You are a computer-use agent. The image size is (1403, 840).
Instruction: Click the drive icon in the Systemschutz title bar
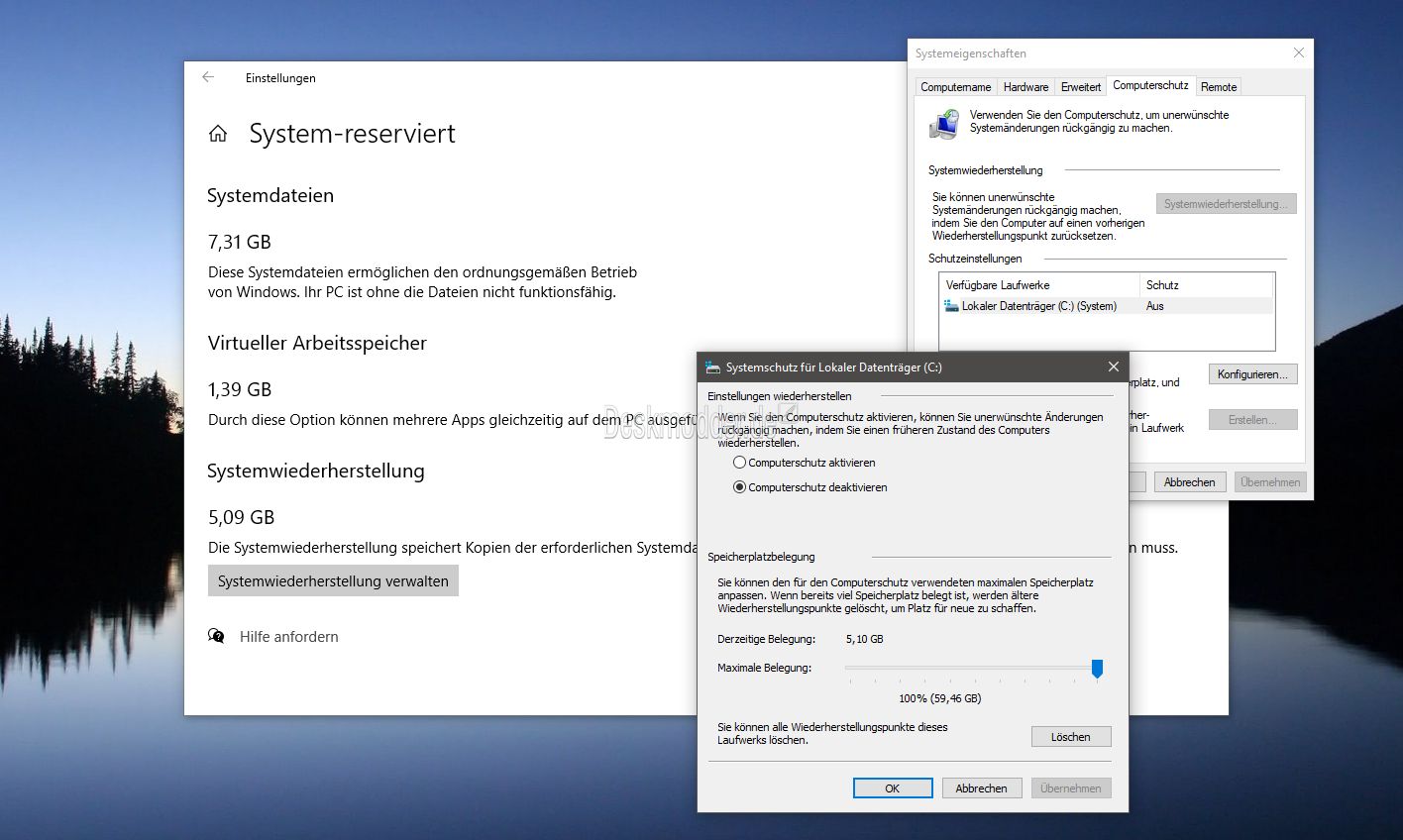tap(712, 367)
